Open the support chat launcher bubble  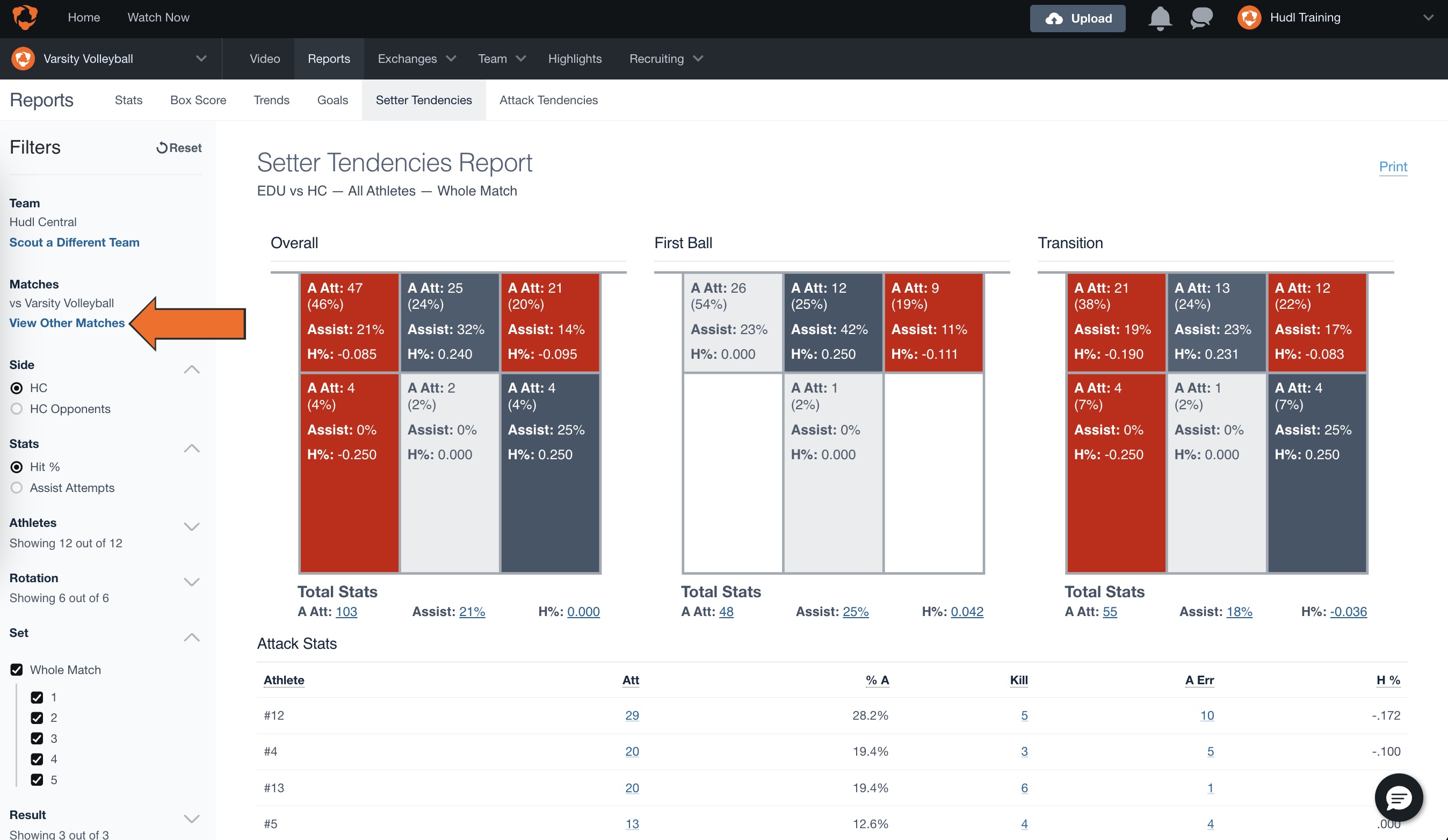click(1398, 798)
